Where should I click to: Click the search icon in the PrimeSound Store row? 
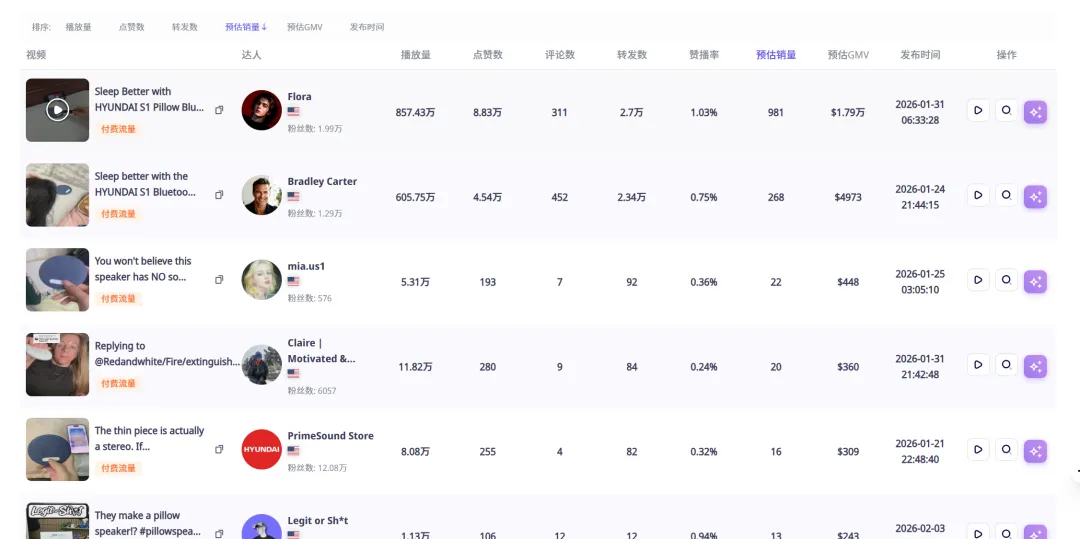point(1006,451)
